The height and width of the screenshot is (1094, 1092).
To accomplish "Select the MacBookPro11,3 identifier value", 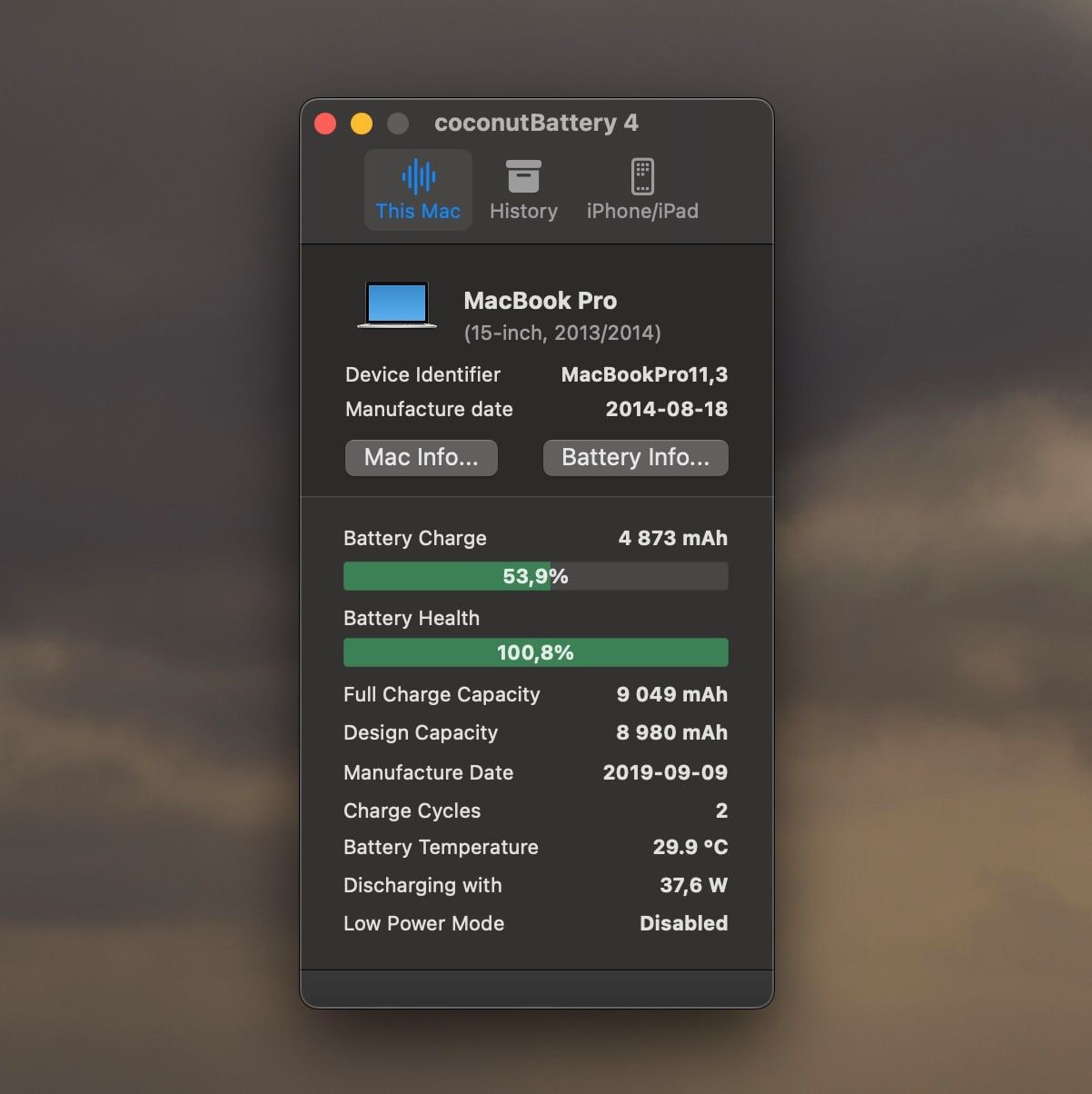I will pos(644,374).
